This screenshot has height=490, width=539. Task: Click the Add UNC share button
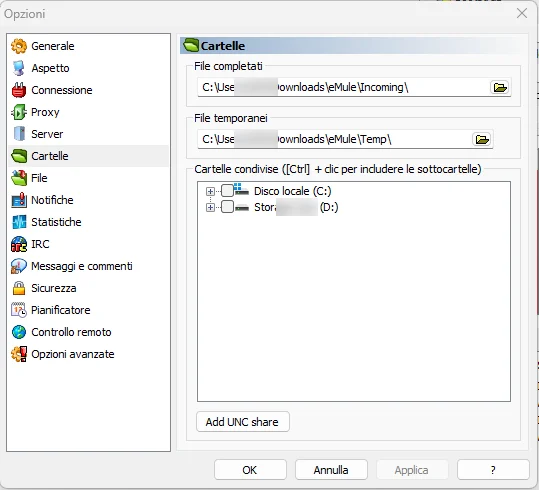click(243, 422)
